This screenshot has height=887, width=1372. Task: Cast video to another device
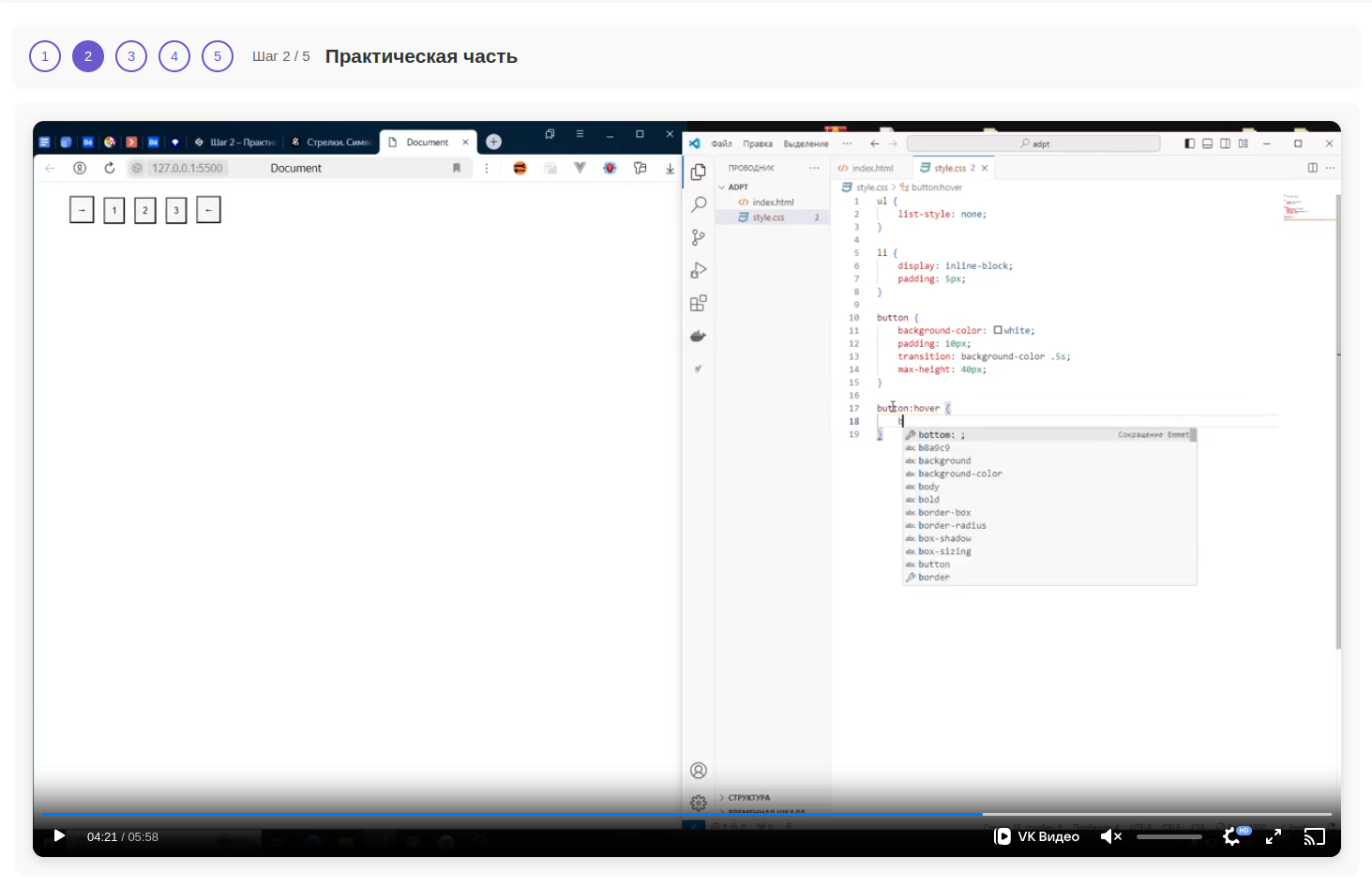1315,836
